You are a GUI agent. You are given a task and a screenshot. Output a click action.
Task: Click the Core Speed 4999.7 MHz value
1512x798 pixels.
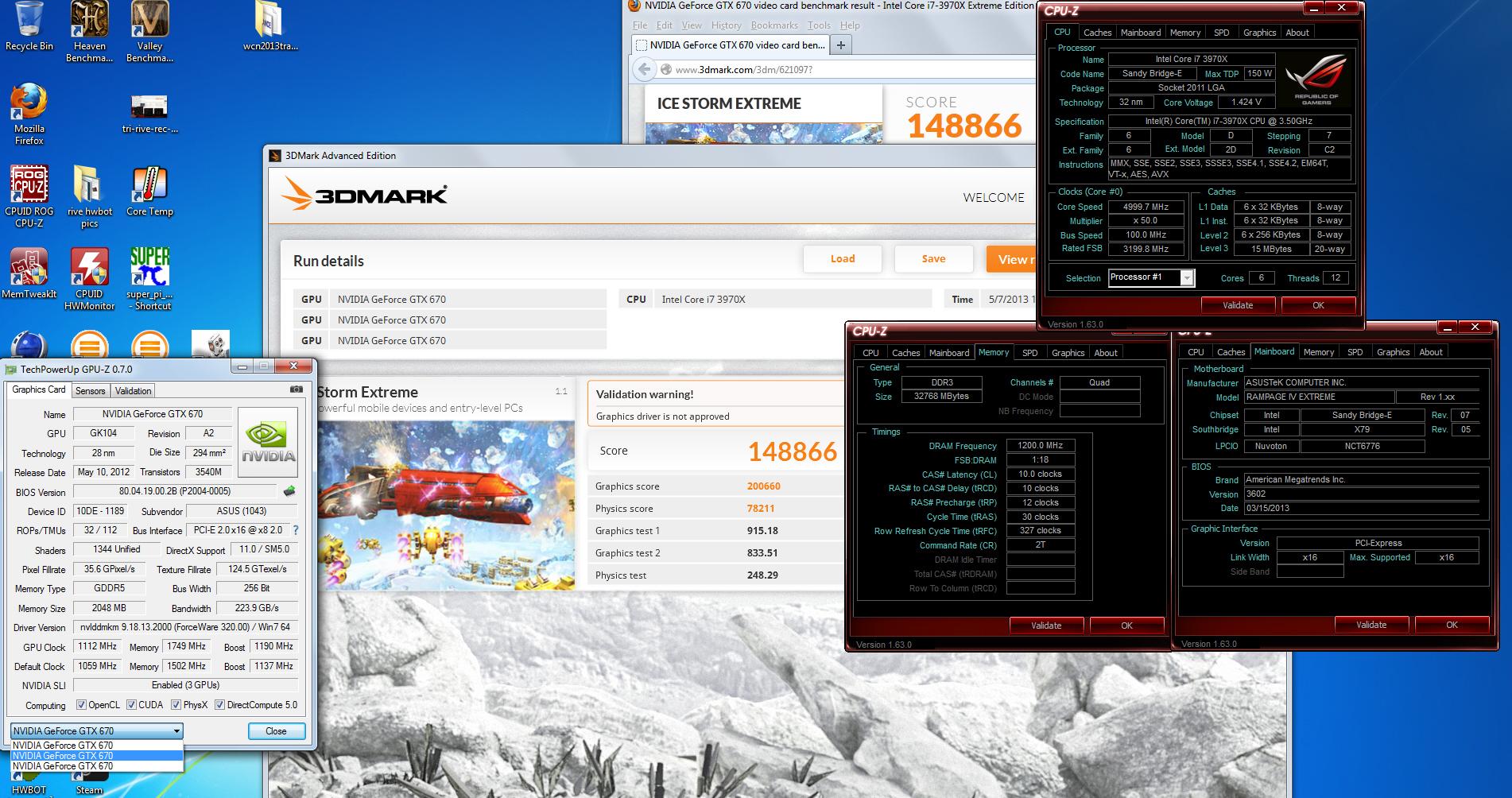(1146, 207)
